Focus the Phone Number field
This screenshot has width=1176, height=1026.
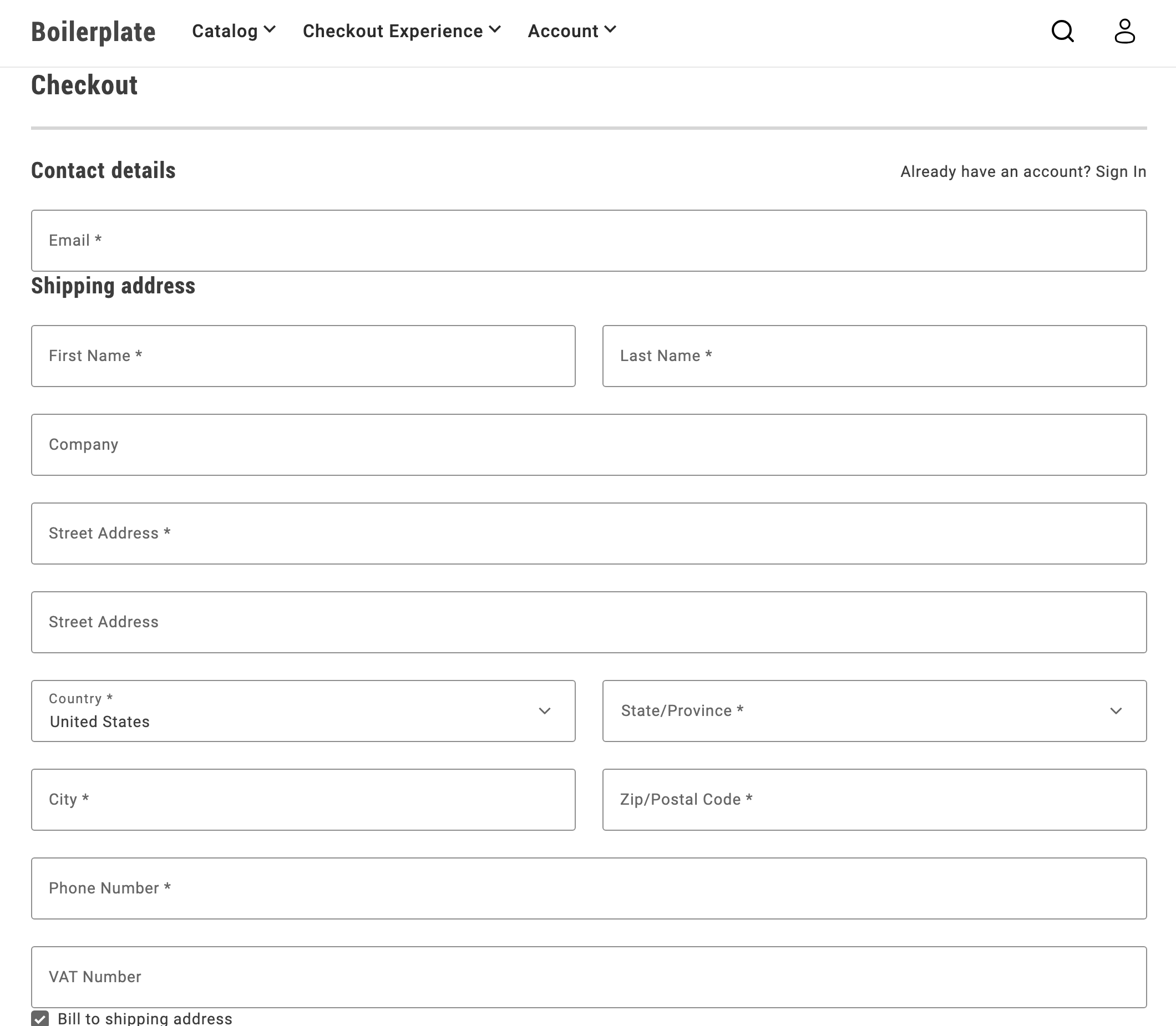tap(589, 888)
